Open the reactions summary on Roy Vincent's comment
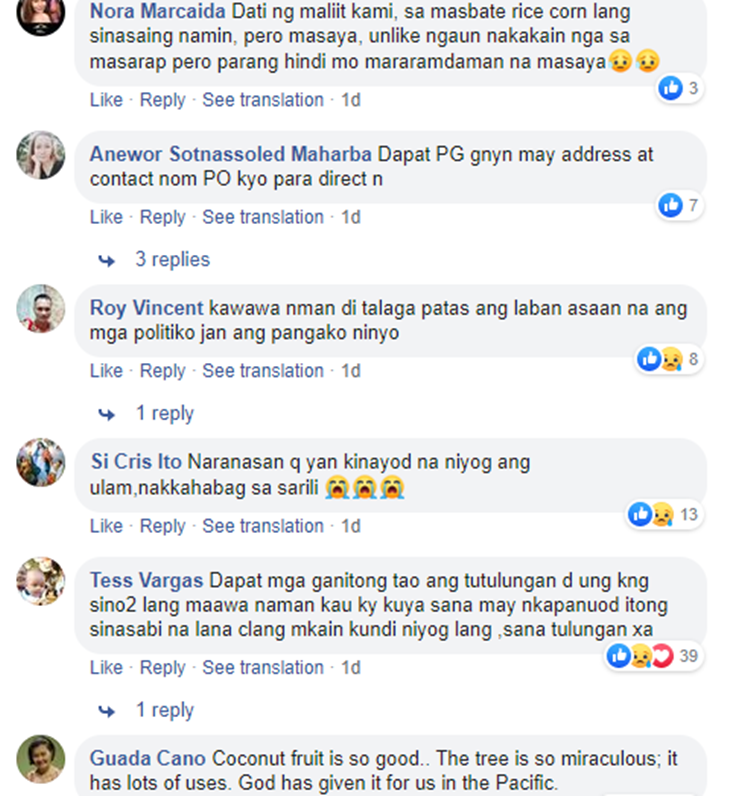The image size is (750, 796). pyautogui.click(x=669, y=359)
